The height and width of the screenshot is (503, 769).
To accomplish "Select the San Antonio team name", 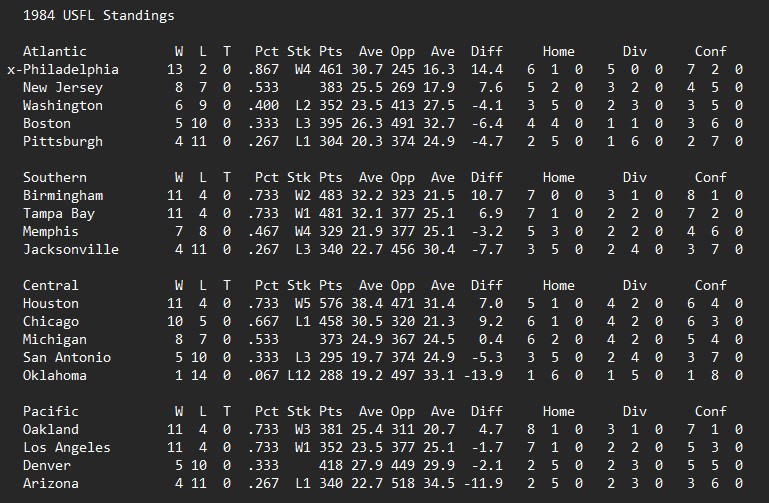I will [66, 357].
